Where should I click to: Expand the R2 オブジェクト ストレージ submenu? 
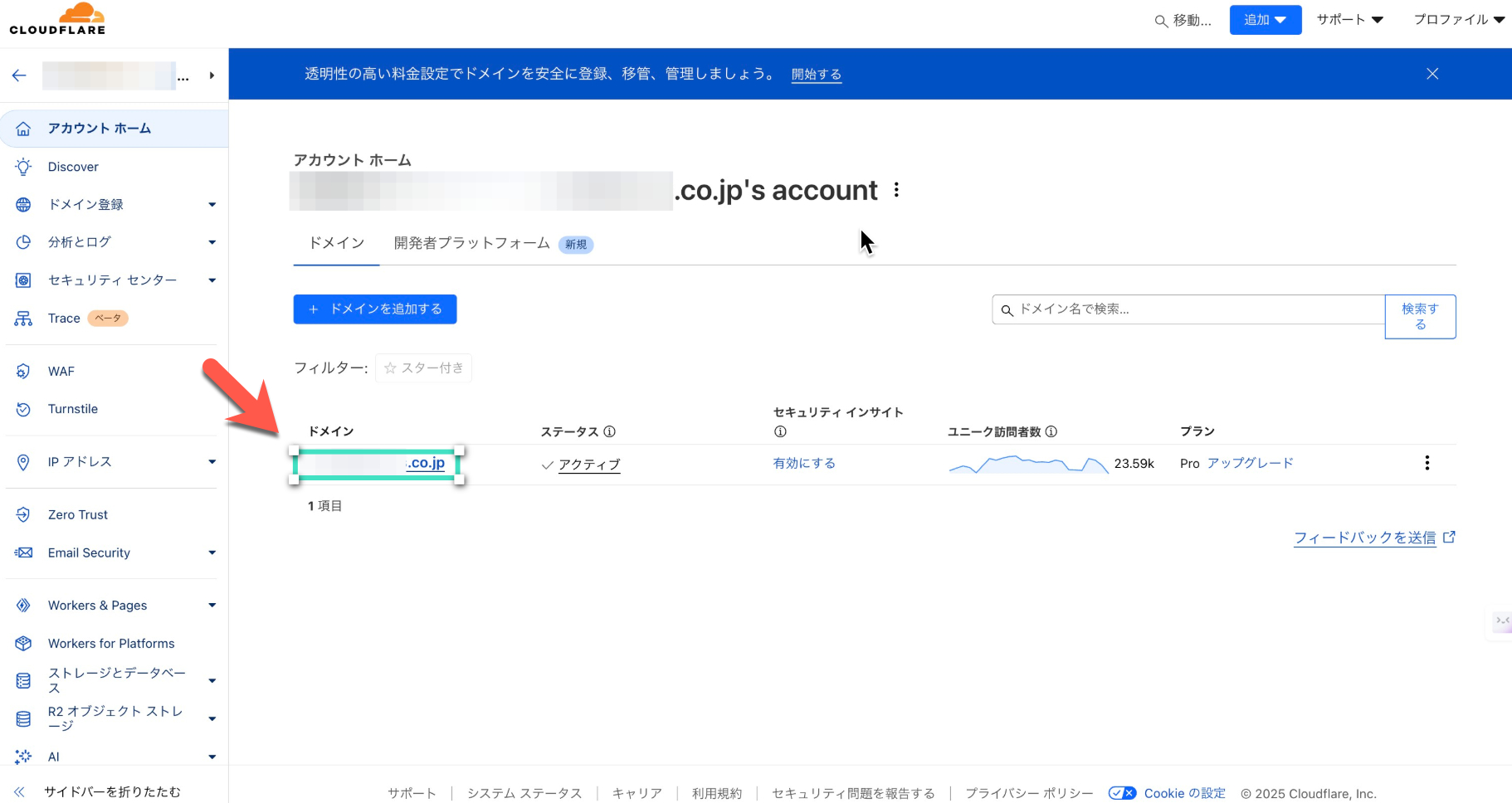(212, 719)
